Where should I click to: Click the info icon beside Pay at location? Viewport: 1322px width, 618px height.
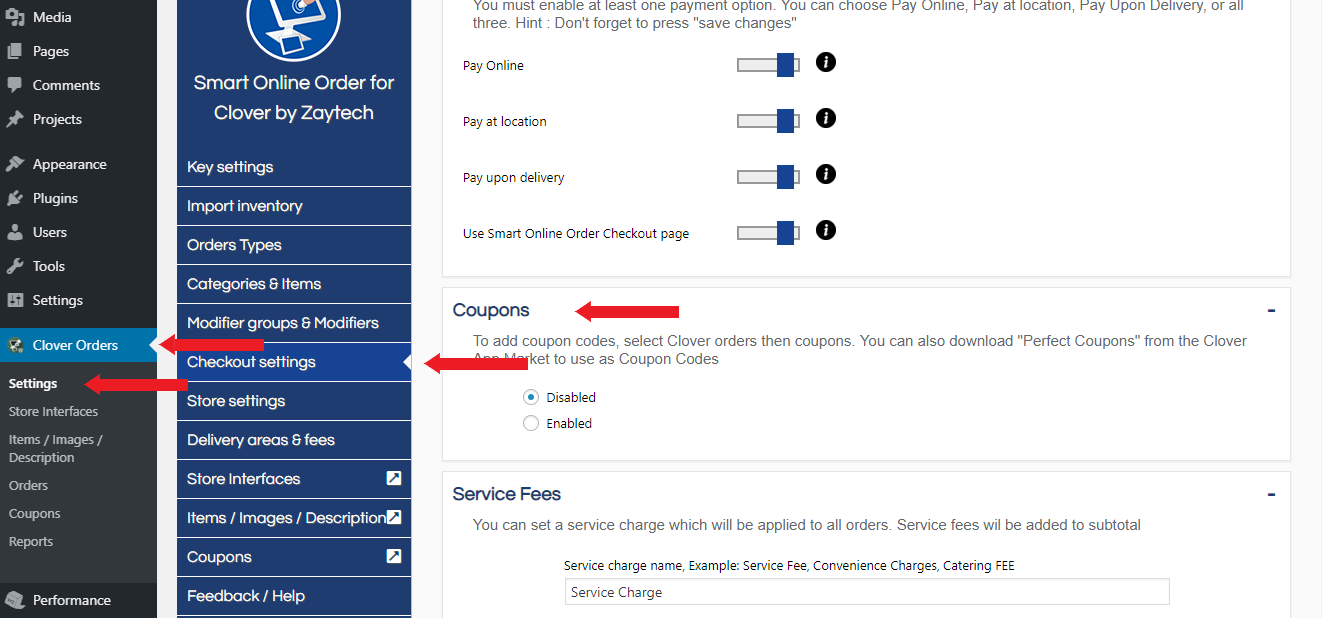pos(825,119)
